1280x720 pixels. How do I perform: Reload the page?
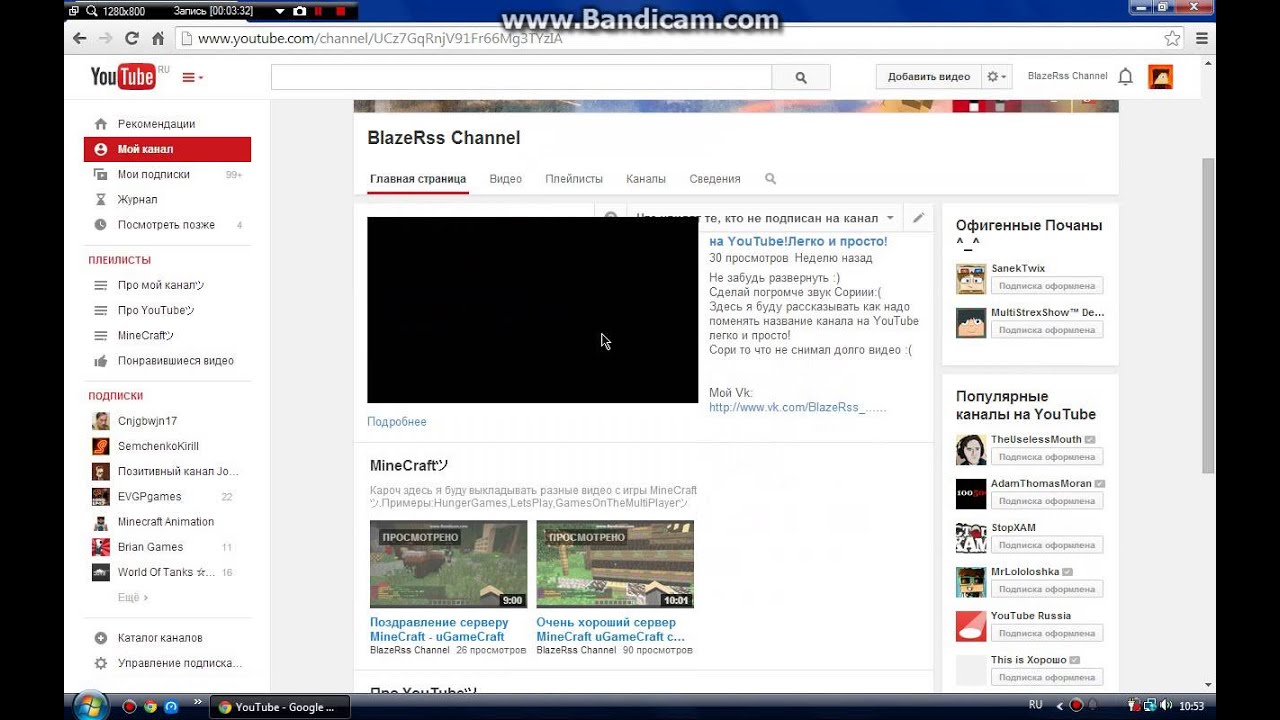tap(131, 38)
